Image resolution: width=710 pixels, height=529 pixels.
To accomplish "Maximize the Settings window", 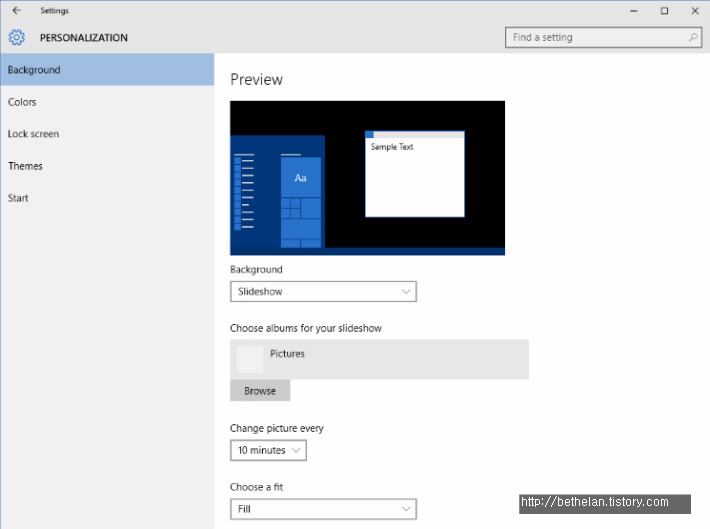I will pyautogui.click(x=664, y=10).
